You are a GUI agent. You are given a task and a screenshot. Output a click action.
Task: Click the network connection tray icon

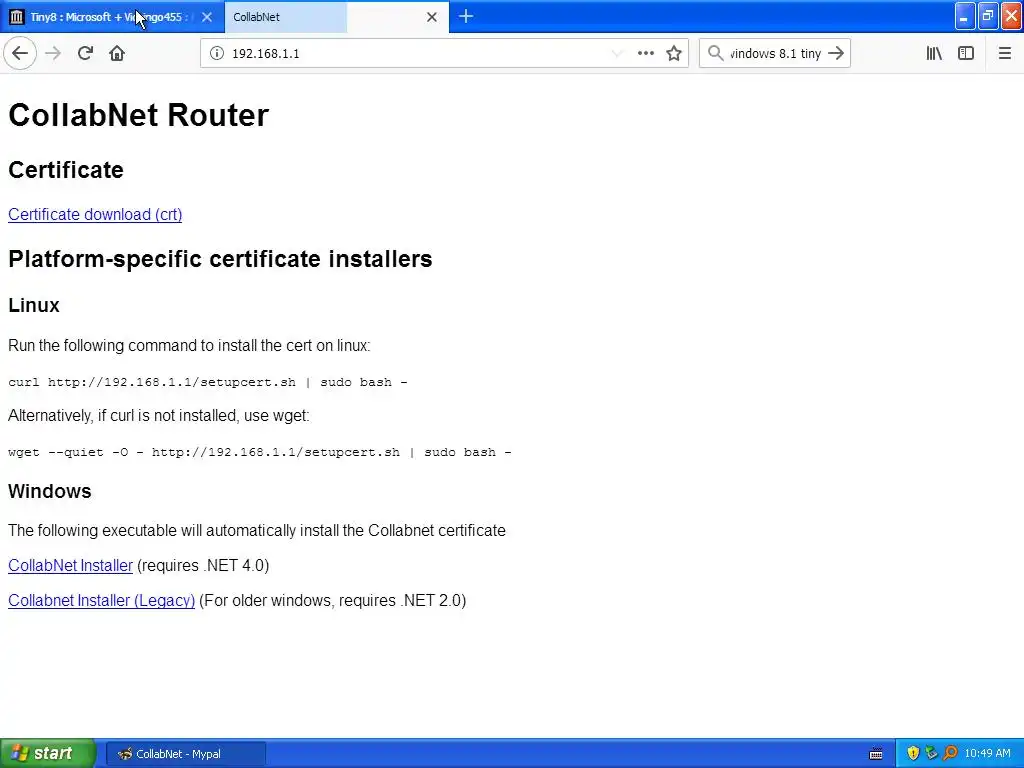coord(931,753)
